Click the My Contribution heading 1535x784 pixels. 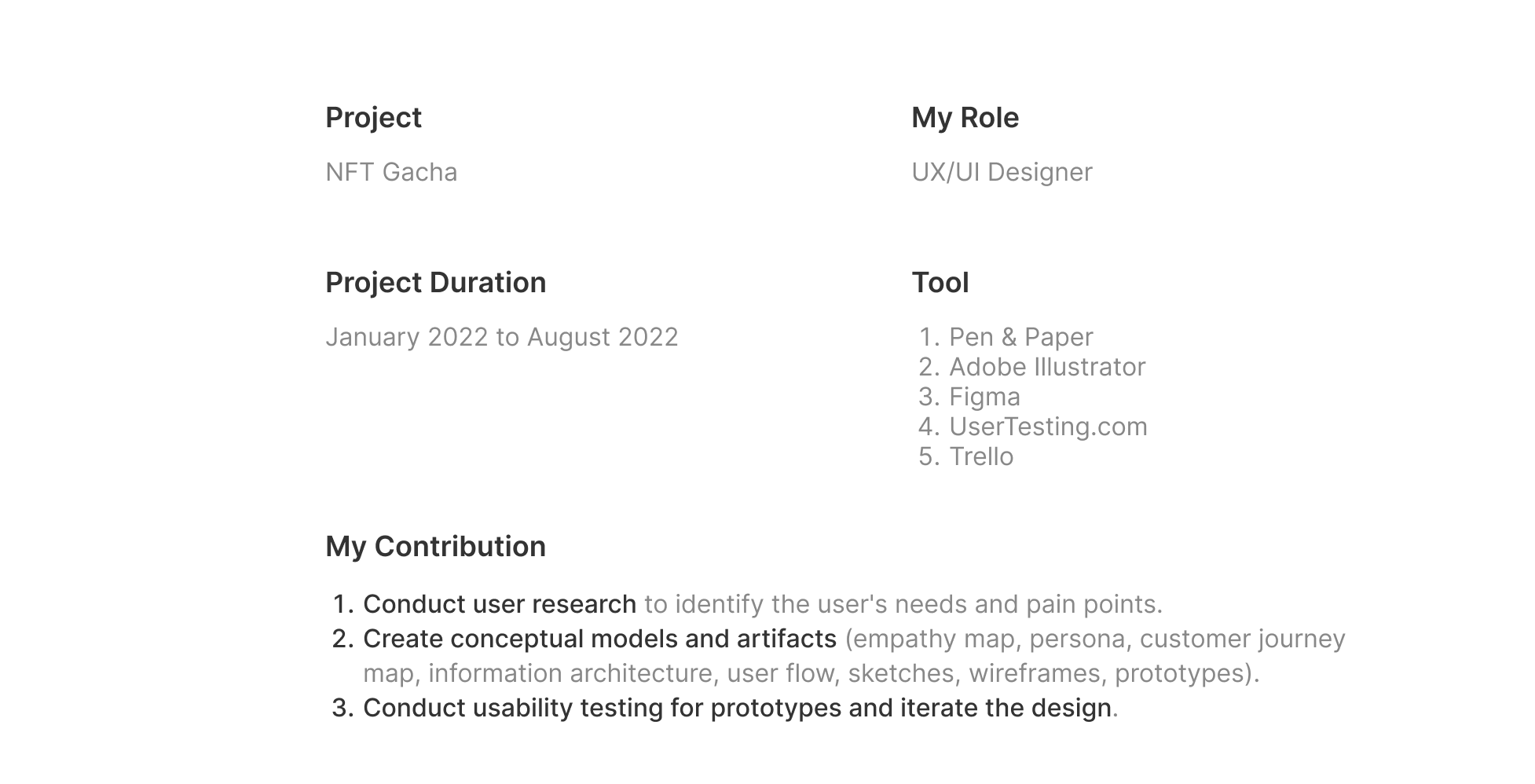436,547
